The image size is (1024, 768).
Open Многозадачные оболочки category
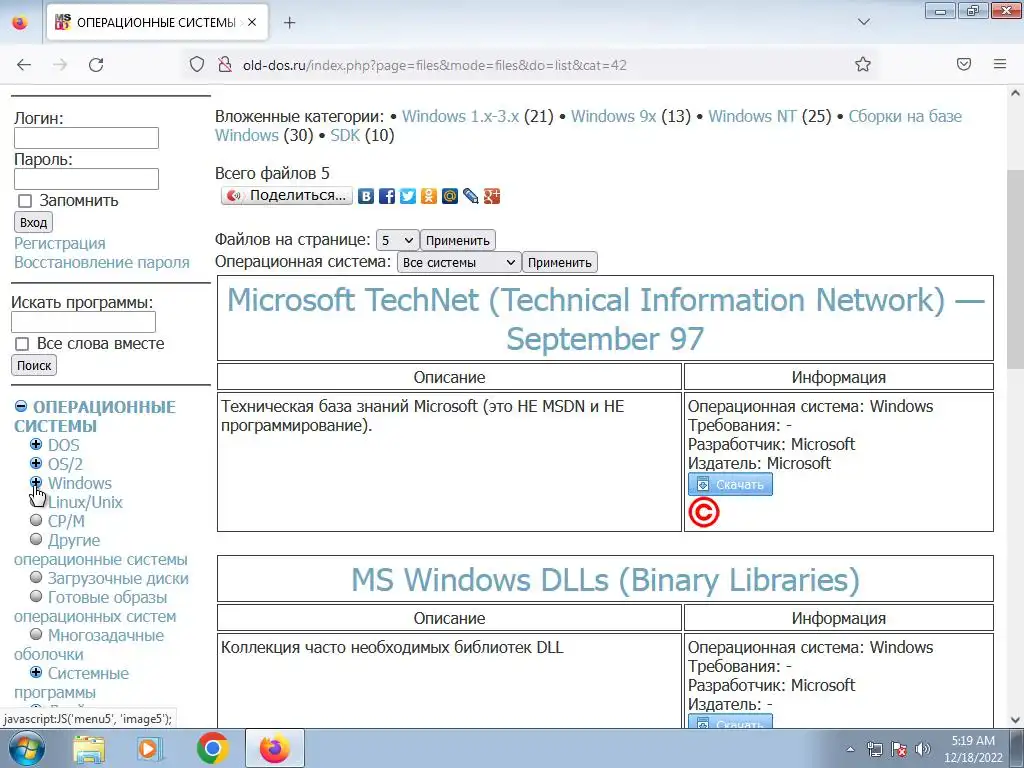[x=89, y=645]
